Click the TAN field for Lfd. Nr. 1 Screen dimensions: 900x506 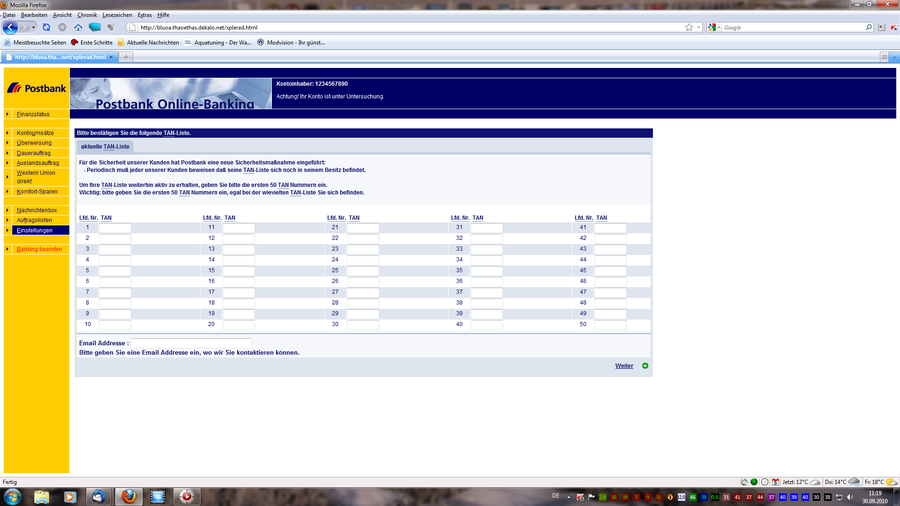point(115,228)
